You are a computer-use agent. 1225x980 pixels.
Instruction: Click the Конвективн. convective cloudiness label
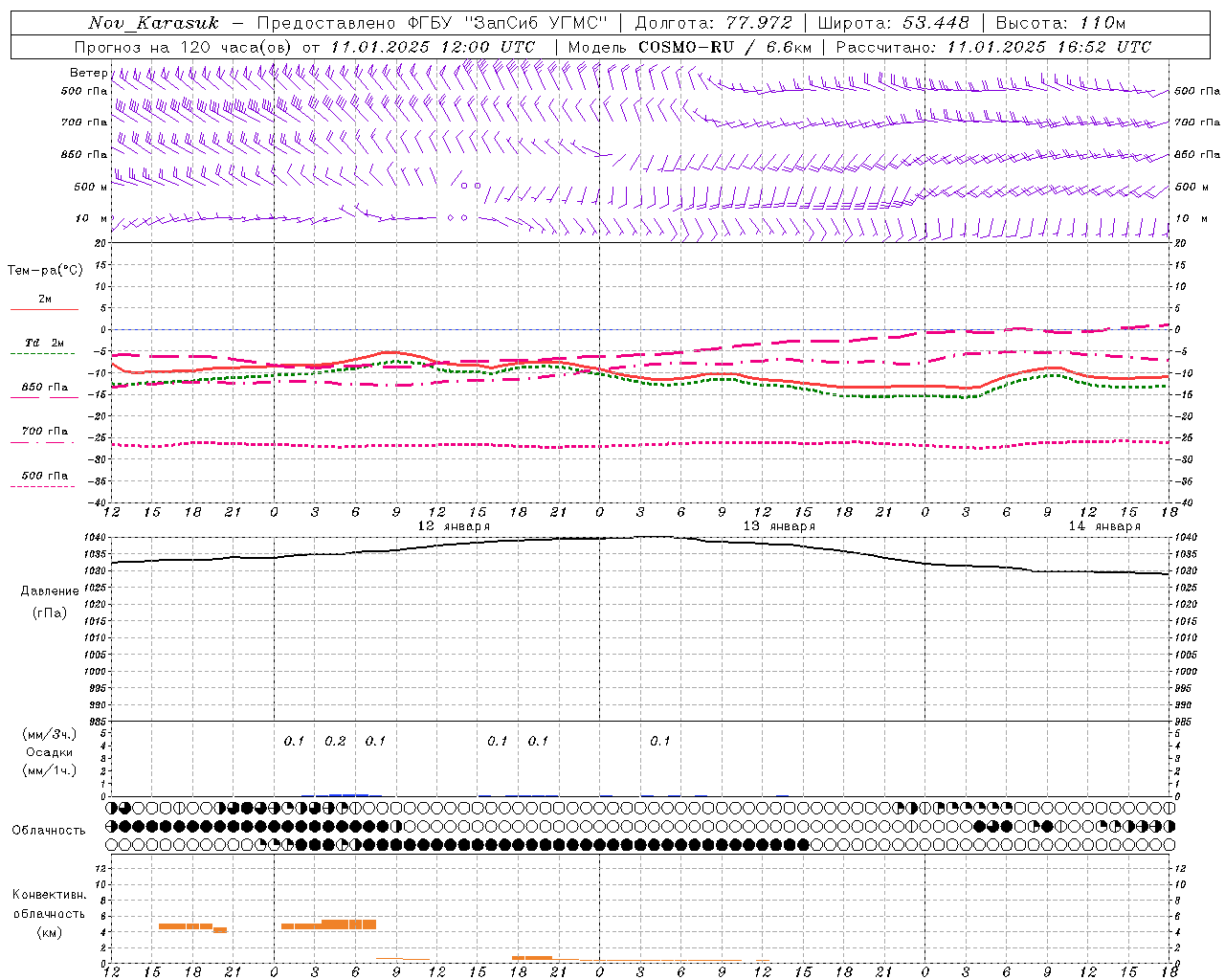49,895
